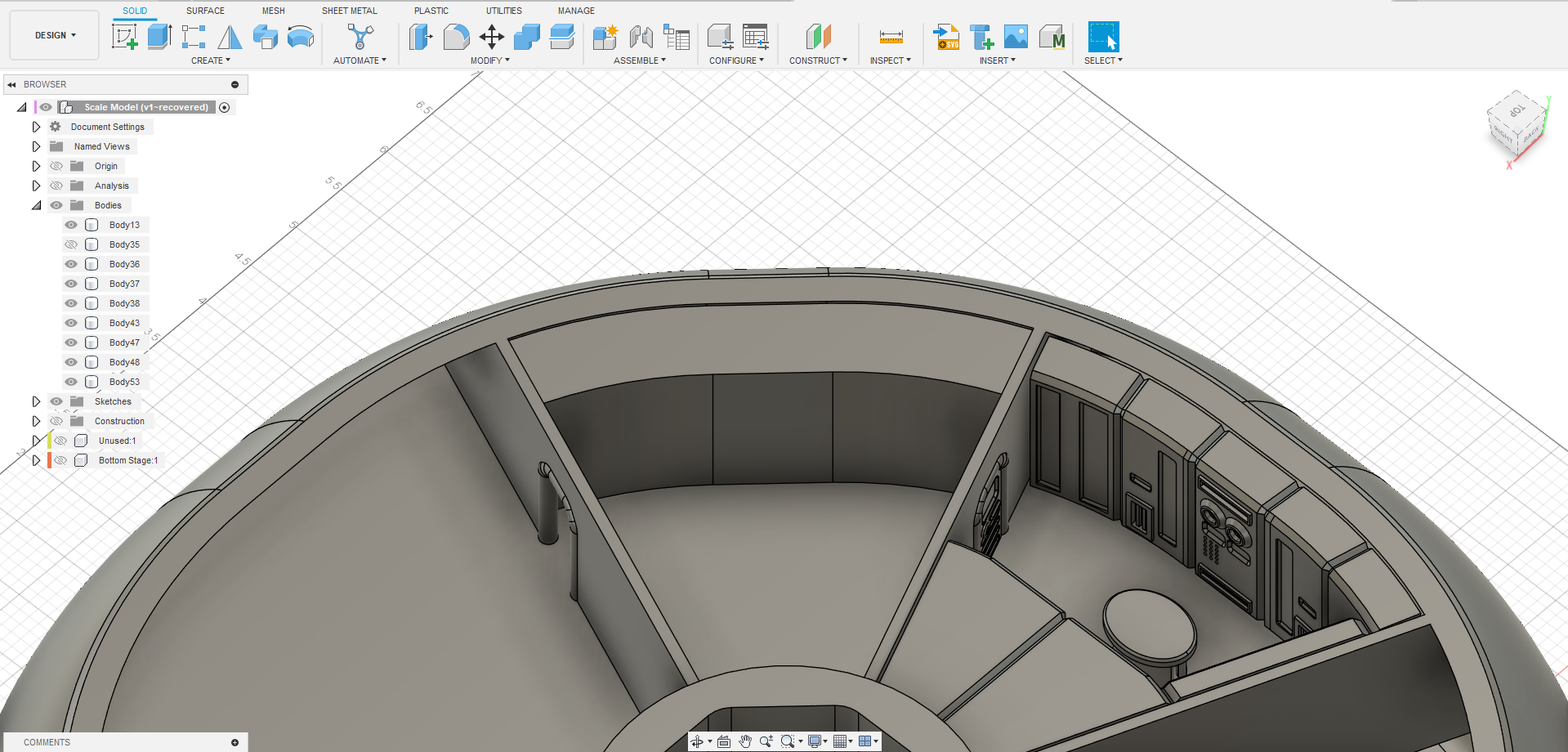Switch to the MESH tab
Viewport: 1568px width, 752px height.
tap(274, 11)
